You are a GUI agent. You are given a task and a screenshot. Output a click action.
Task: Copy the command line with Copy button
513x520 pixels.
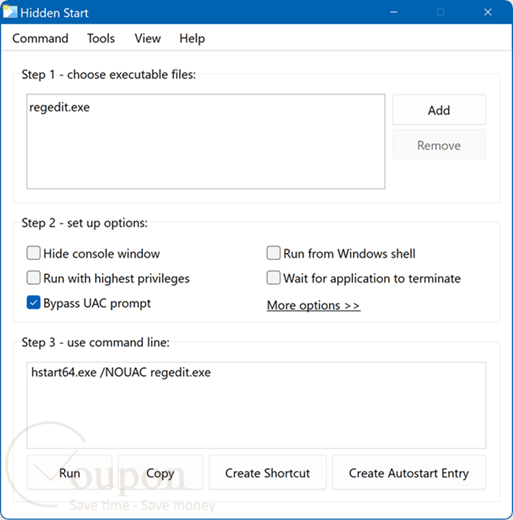coord(160,473)
